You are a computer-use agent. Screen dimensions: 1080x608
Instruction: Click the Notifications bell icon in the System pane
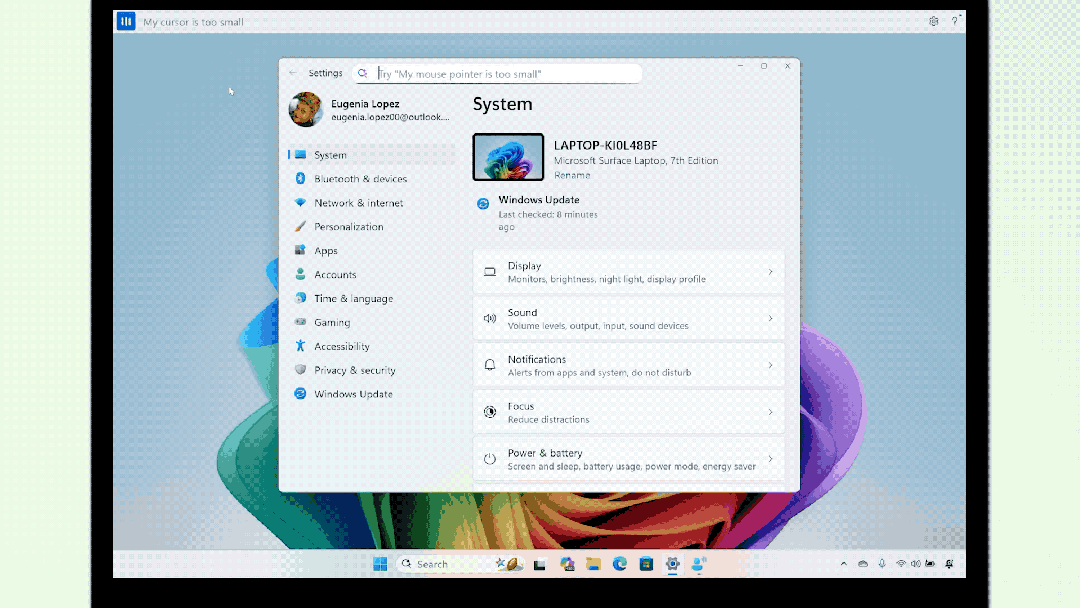pos(490,364)
